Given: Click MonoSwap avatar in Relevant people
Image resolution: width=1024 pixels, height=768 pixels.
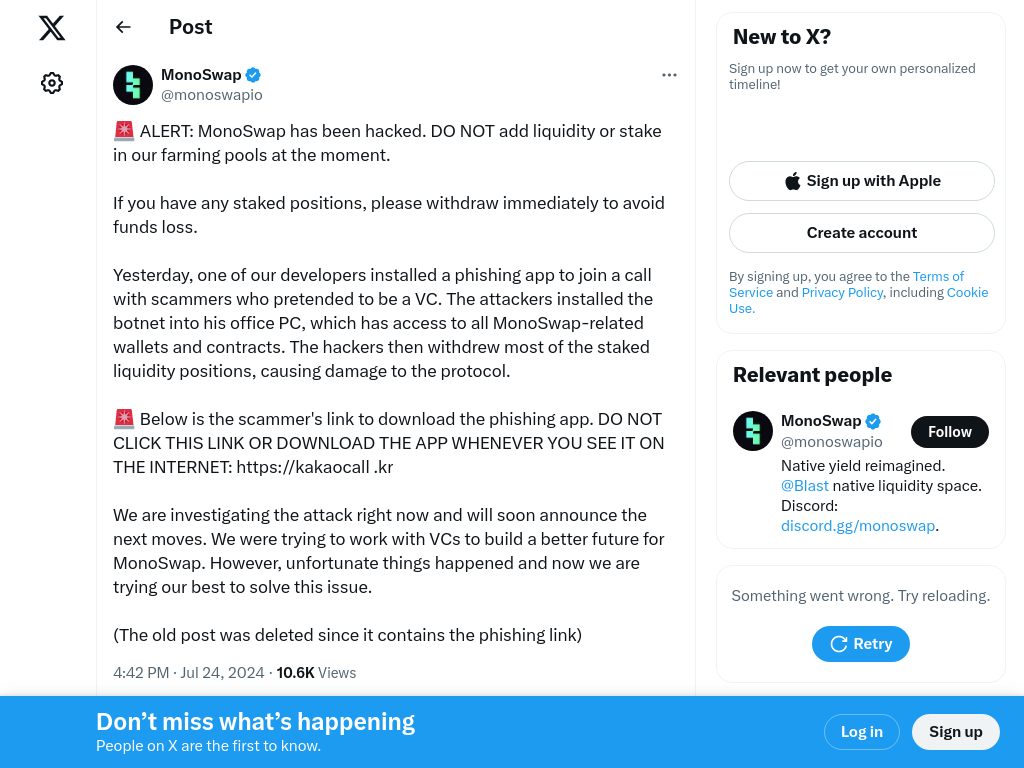Looking at the screenshot, I should 753,431.
